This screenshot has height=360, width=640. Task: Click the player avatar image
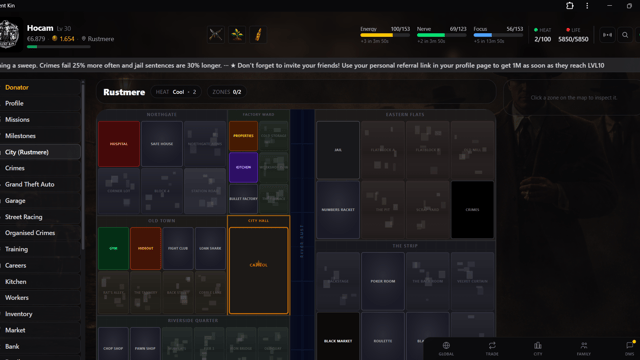[10, 35]
